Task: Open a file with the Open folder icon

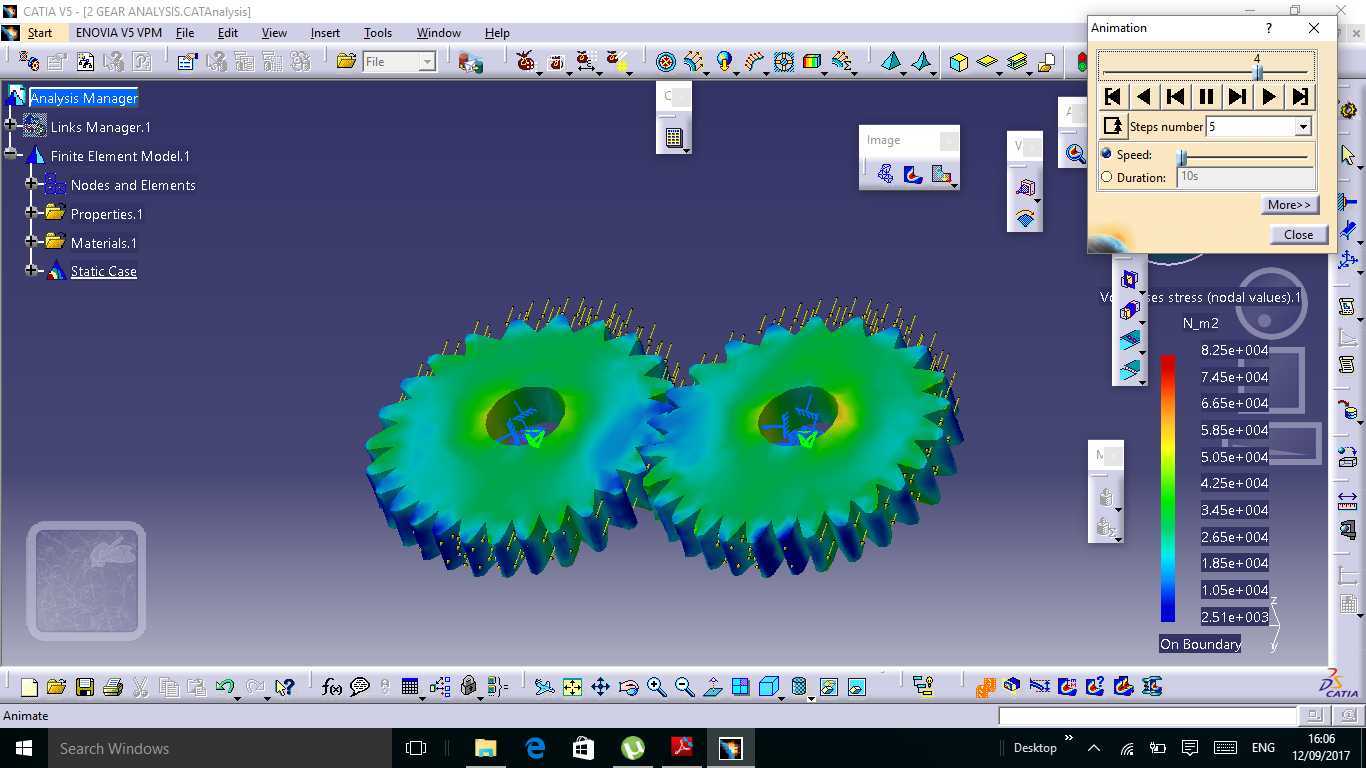Action: click(56, 687)
